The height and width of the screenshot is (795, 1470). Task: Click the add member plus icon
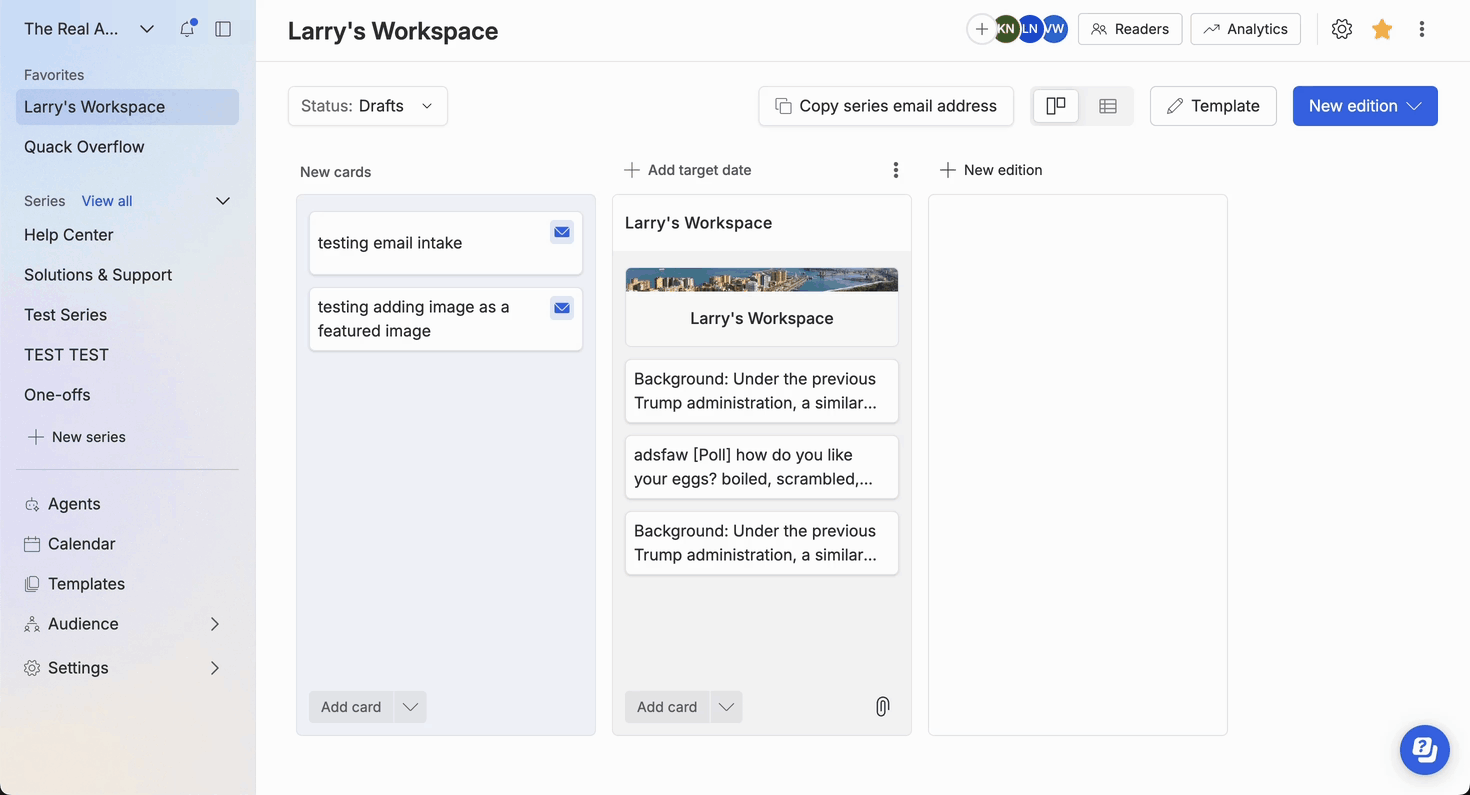point(981,29)
